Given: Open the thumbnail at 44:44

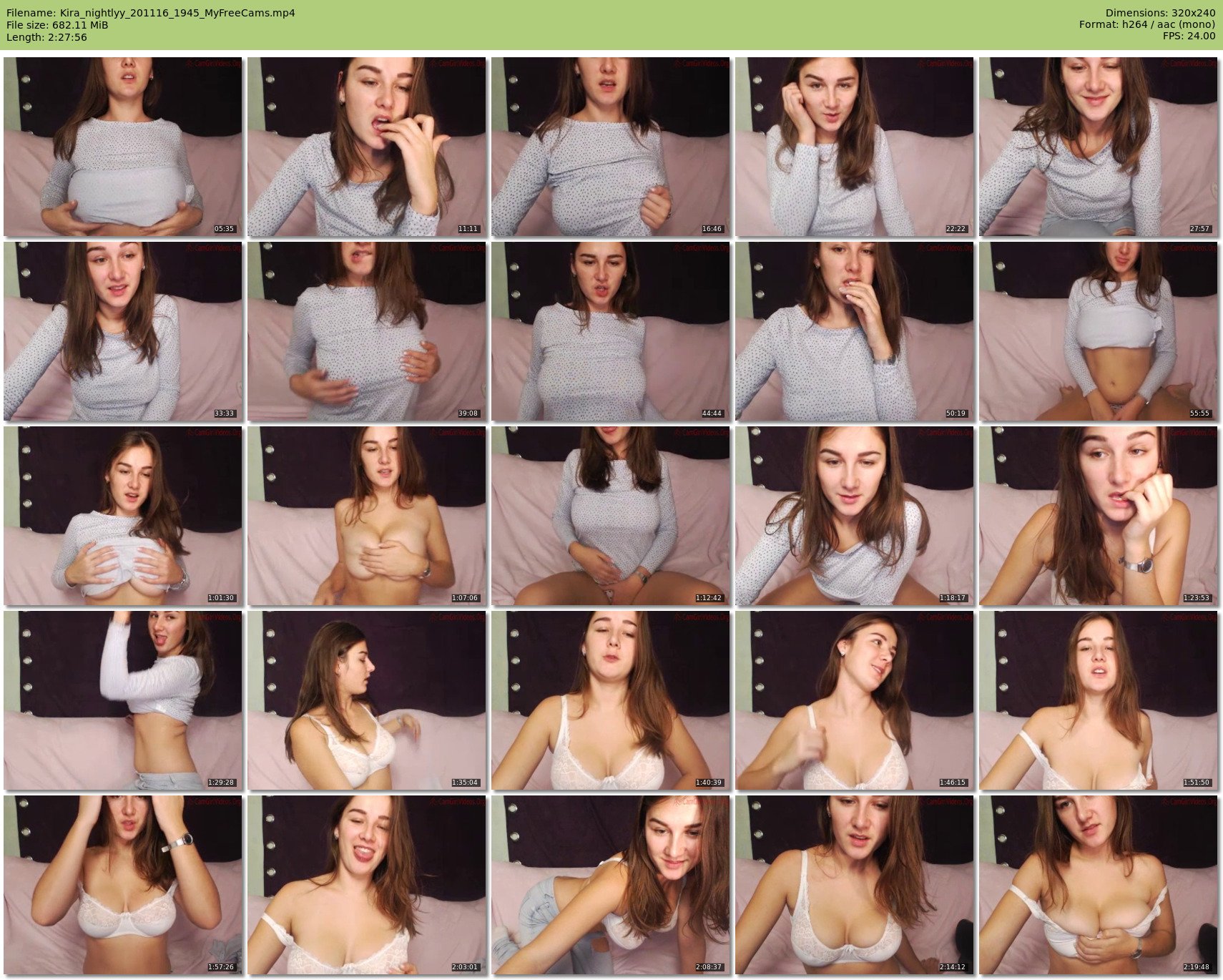Looking at the screenshot, I should point(610,331).
